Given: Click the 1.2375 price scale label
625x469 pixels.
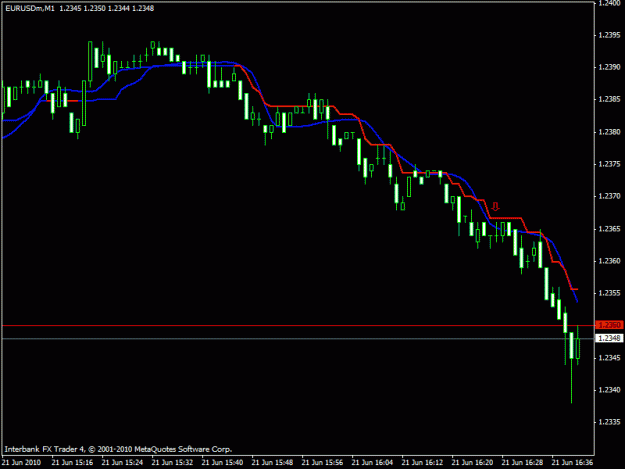Looking at the screenshot, I should [x=609, y=164].
